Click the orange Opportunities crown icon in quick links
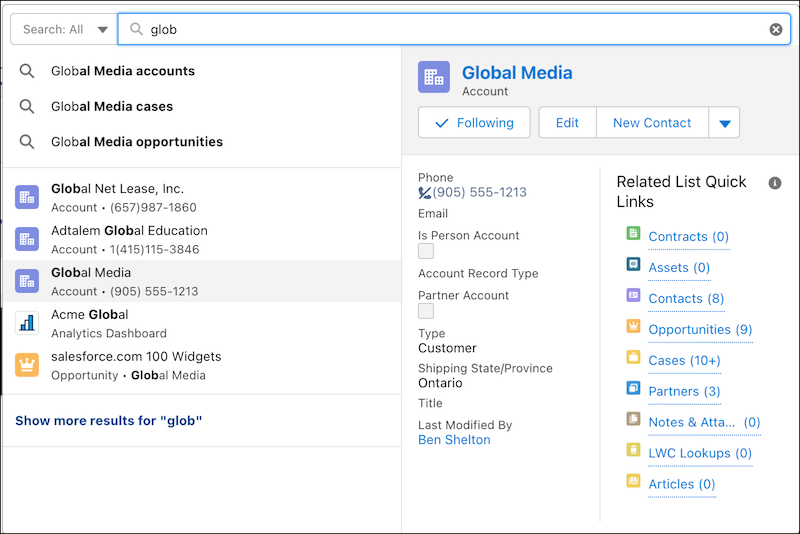This screenshot has width=800, height=534. 633,326
